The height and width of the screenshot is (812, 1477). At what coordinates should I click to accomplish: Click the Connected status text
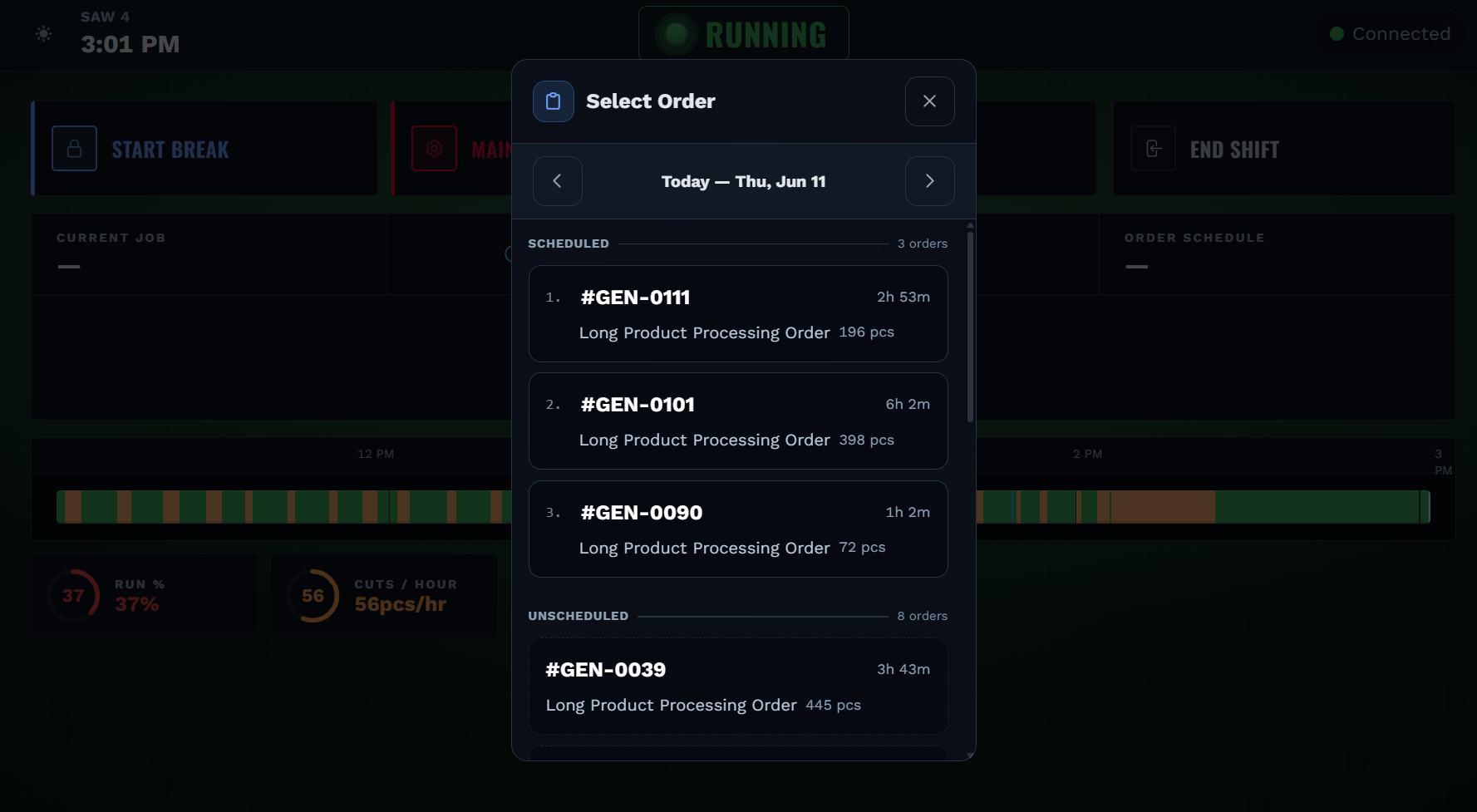point(1401,34)
